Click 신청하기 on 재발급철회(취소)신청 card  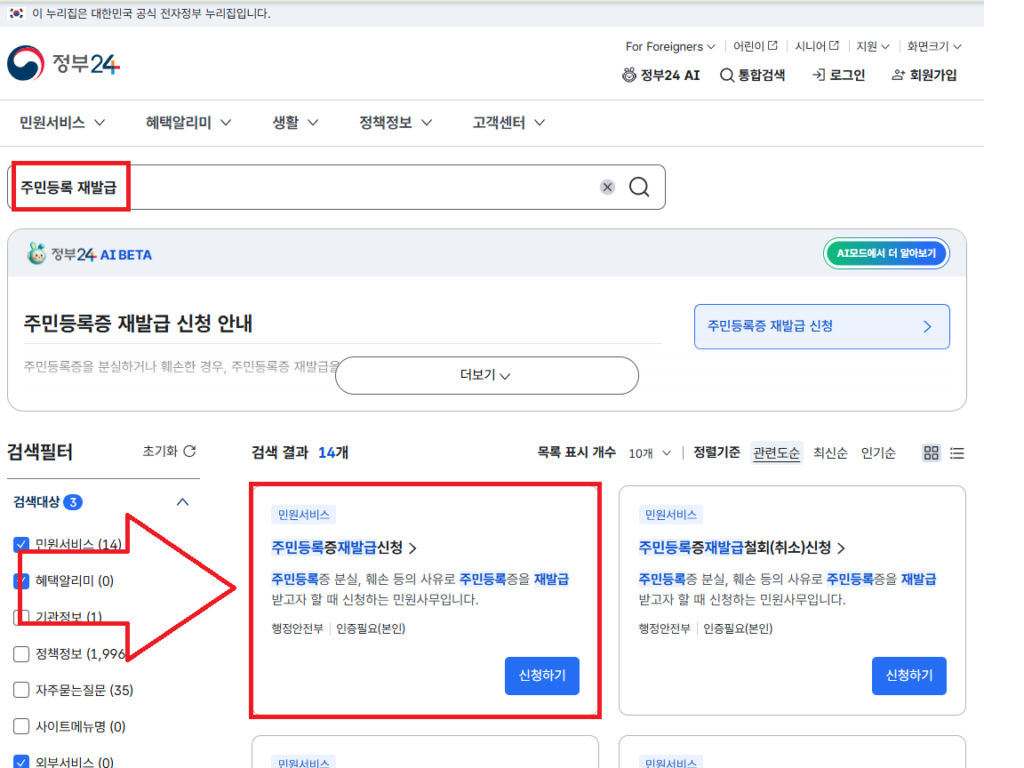(x=909, y=675)
